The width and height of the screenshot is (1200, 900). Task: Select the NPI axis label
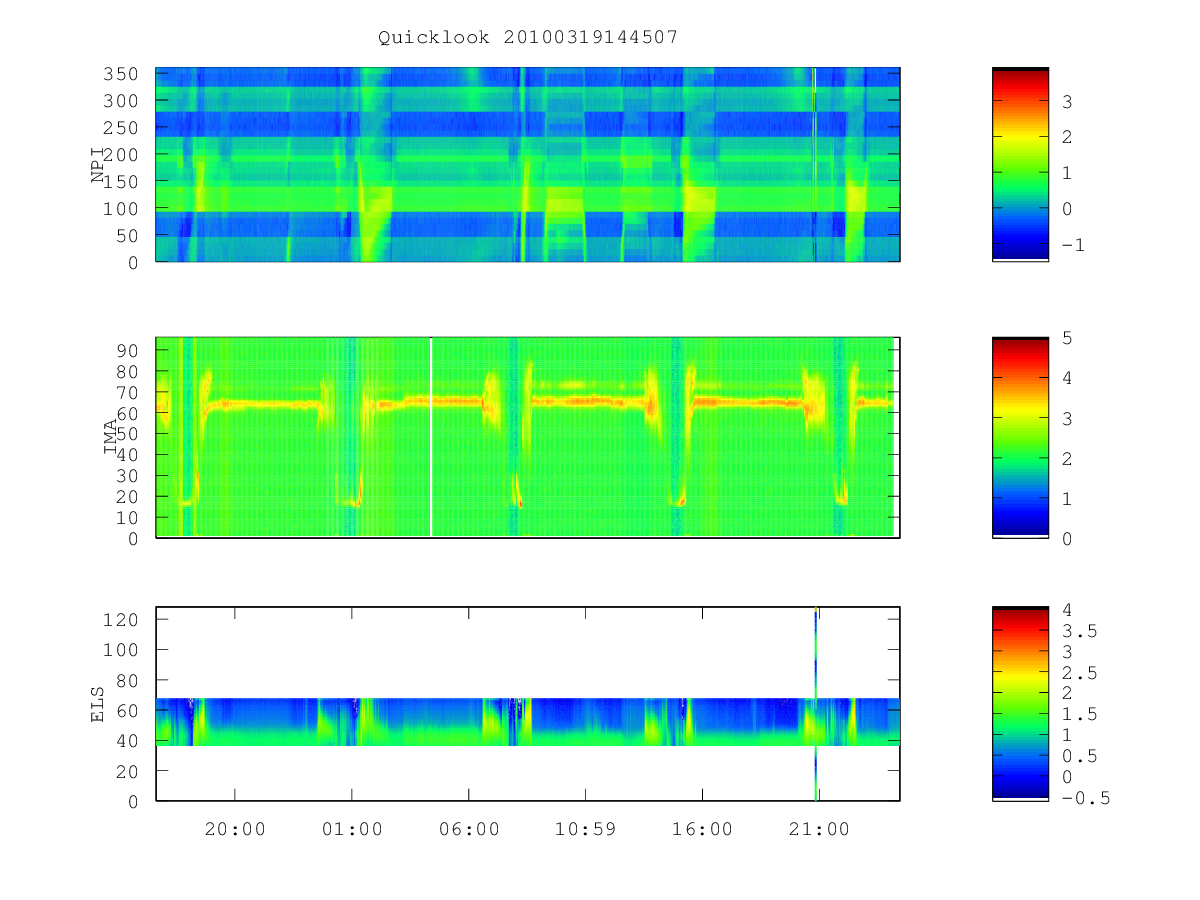click(x=98, y=164)
